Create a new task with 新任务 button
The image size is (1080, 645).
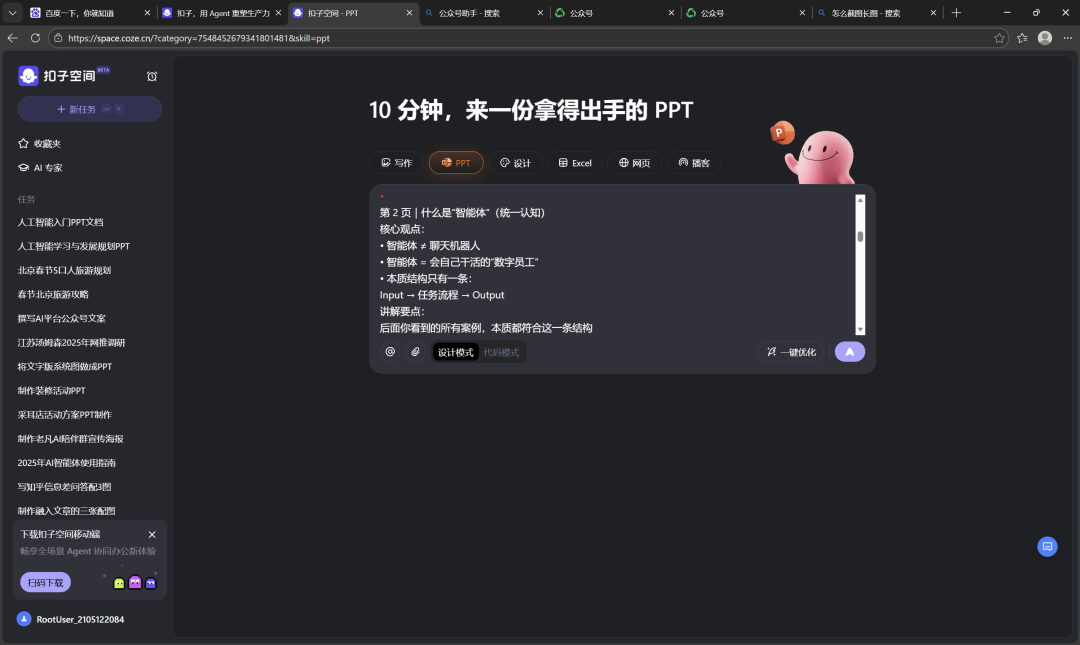[90, 109]
